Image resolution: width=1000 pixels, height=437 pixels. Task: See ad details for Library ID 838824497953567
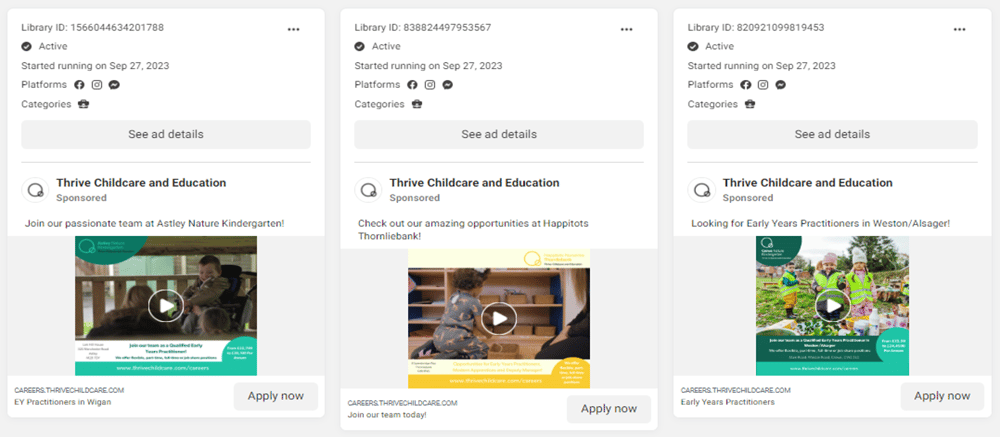coord(499,135)
